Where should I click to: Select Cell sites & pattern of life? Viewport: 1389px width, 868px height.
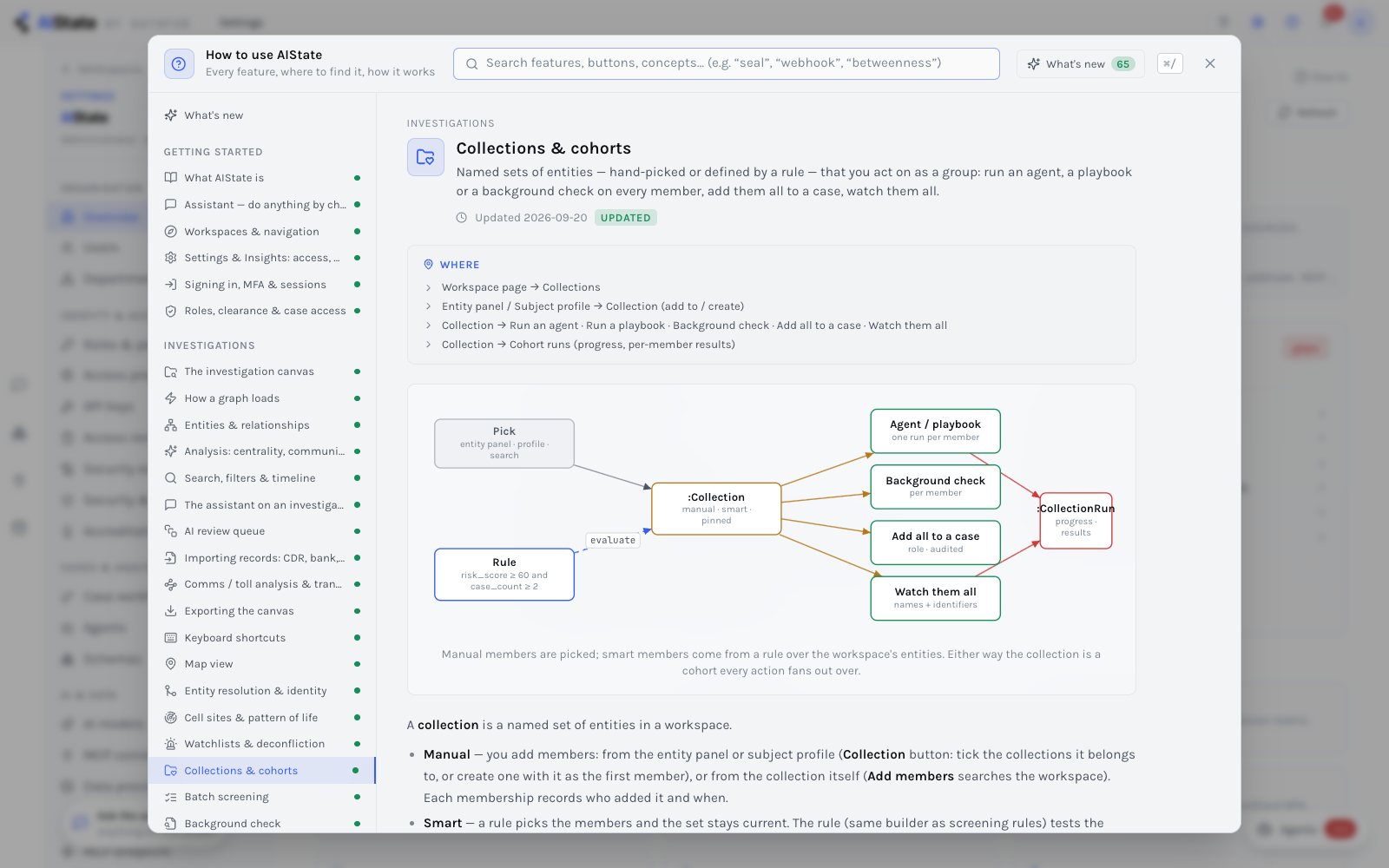tap(261, 718)
